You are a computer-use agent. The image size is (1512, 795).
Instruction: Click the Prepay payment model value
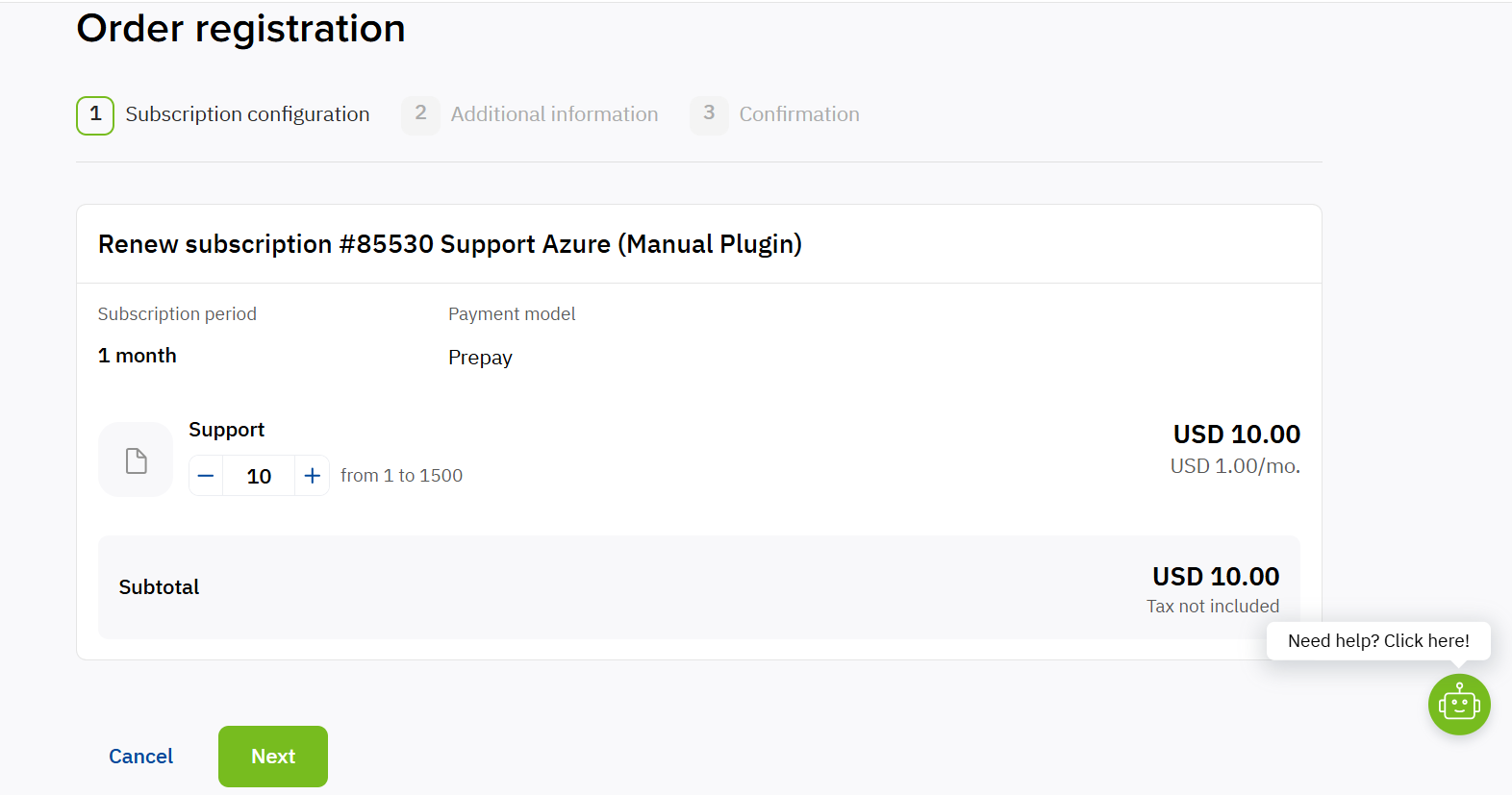480,358
